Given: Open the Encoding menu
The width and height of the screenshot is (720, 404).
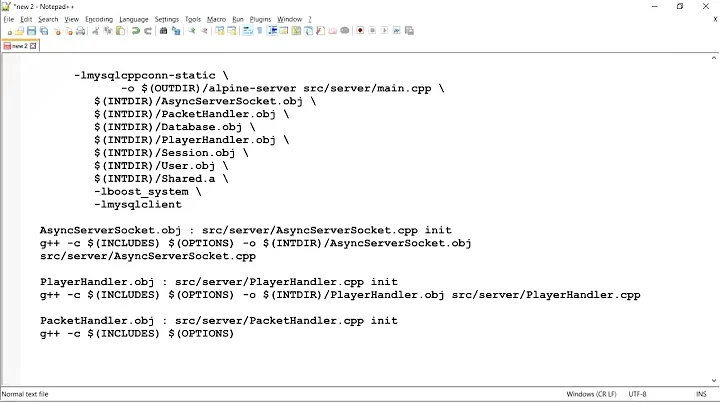Looking at the screenshot, I should 99,19.
